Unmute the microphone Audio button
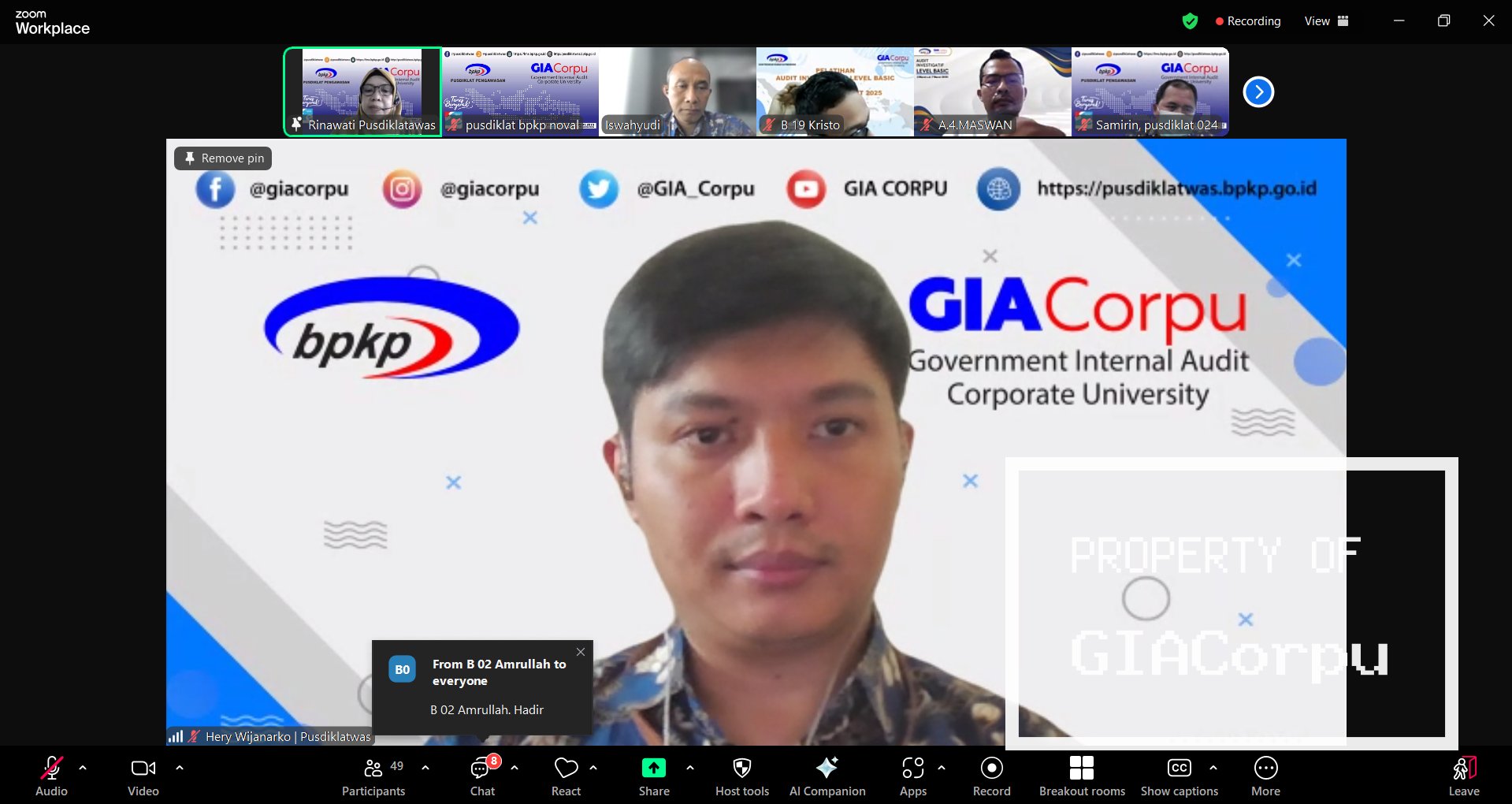Image resolution: width=1512 pixels, height=804 pixels. [x=51, y=776]
